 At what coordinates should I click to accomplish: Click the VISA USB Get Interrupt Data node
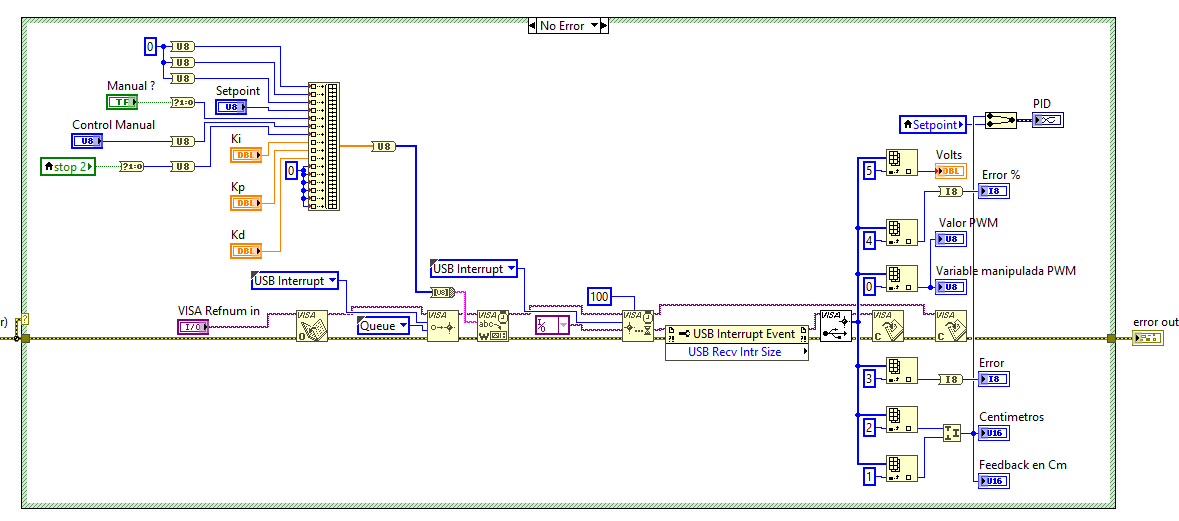click(x=836, y=326)
